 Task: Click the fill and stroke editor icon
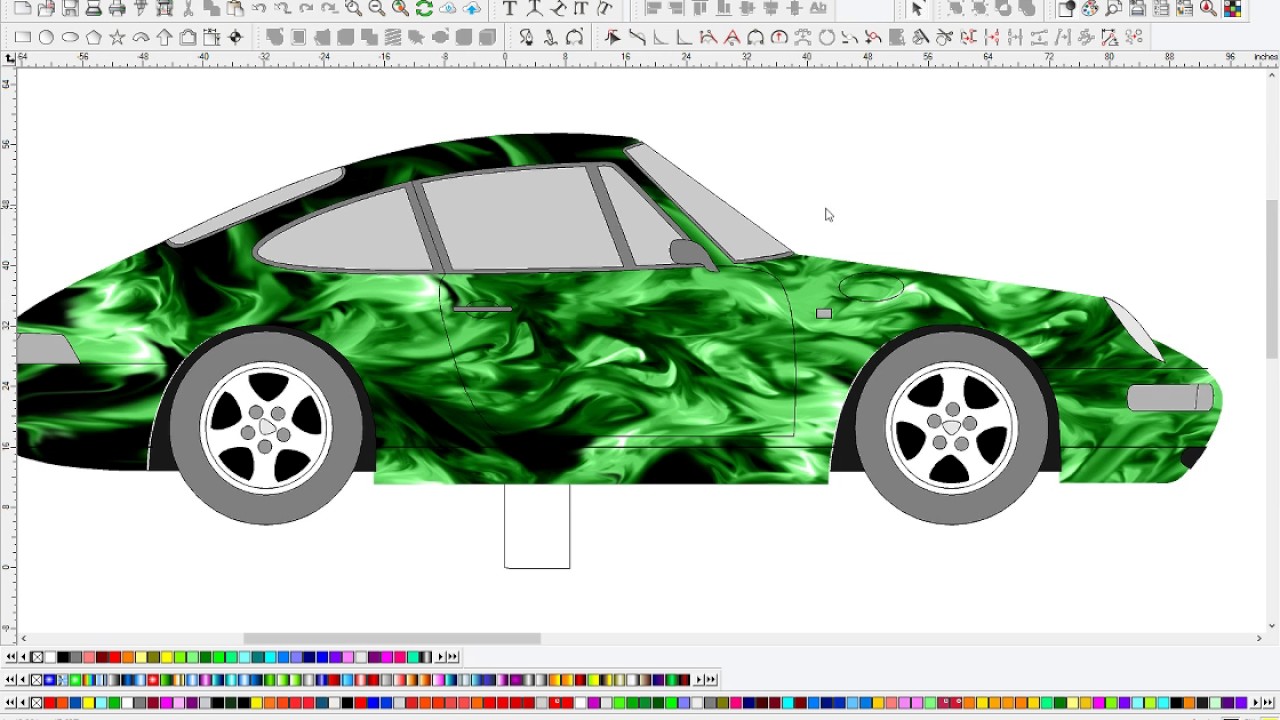[1066, 8]
